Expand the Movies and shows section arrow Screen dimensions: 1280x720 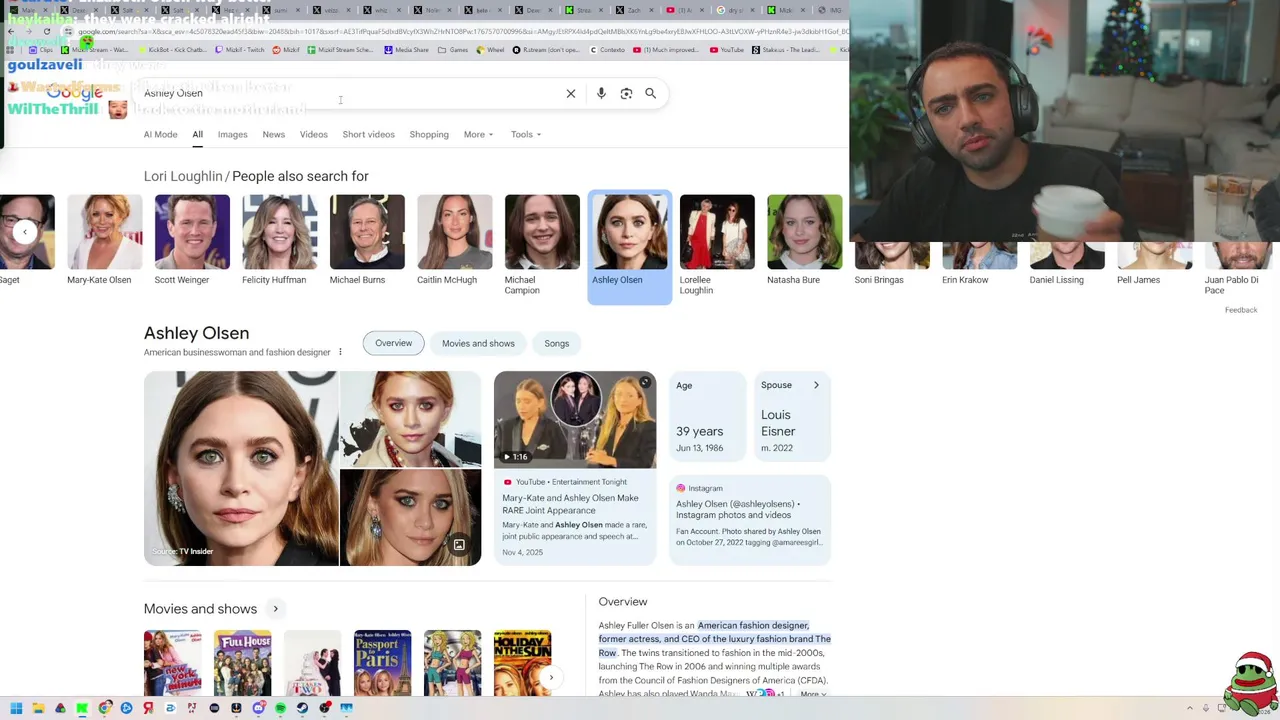[x=275, y=609]
